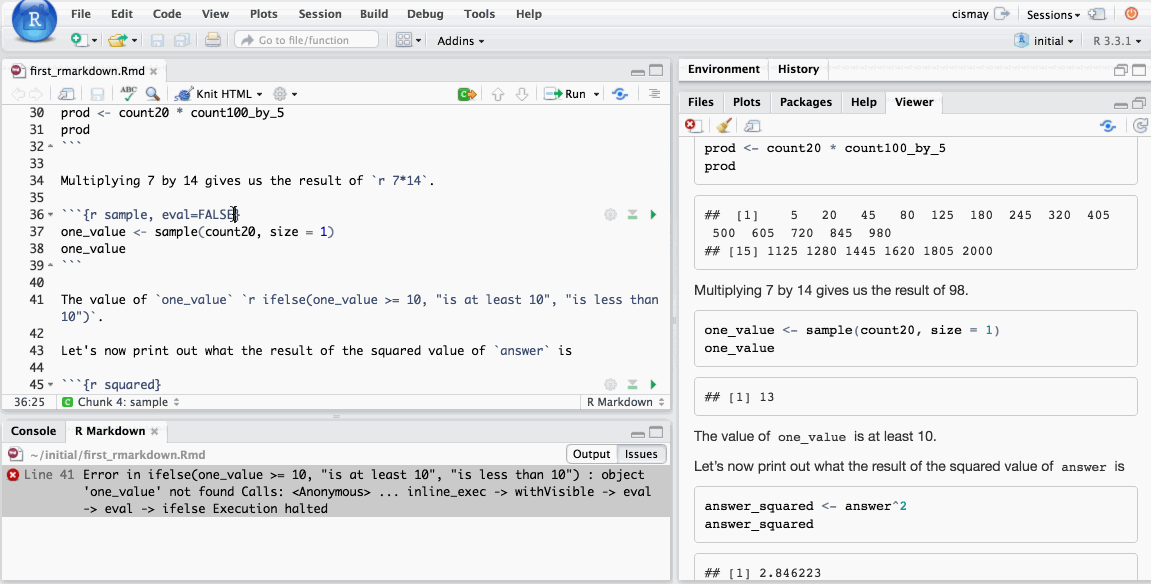Viewport: 1151px width, 584px height.
Task: Open Knit HTML dropdown arrow
Action: (258, 94)
